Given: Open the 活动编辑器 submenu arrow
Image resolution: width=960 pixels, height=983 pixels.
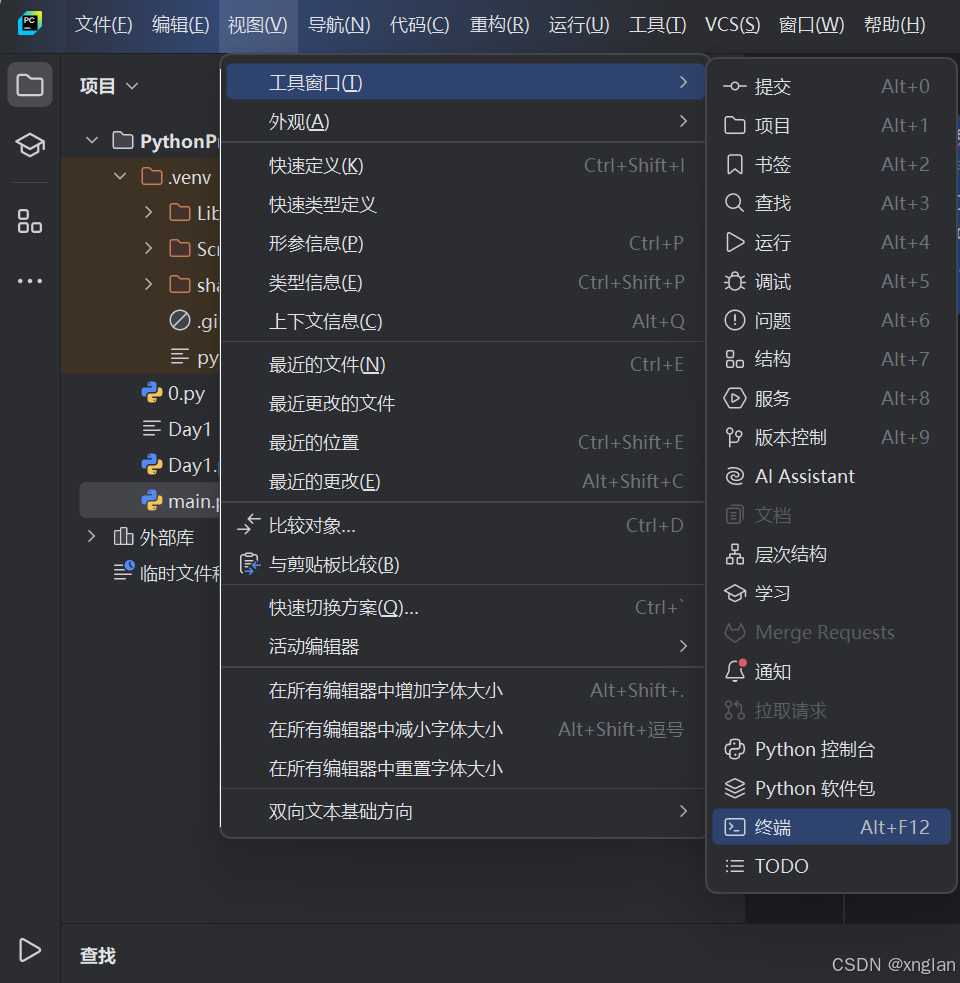Looking at the screenshot, I should click(683, 646).
